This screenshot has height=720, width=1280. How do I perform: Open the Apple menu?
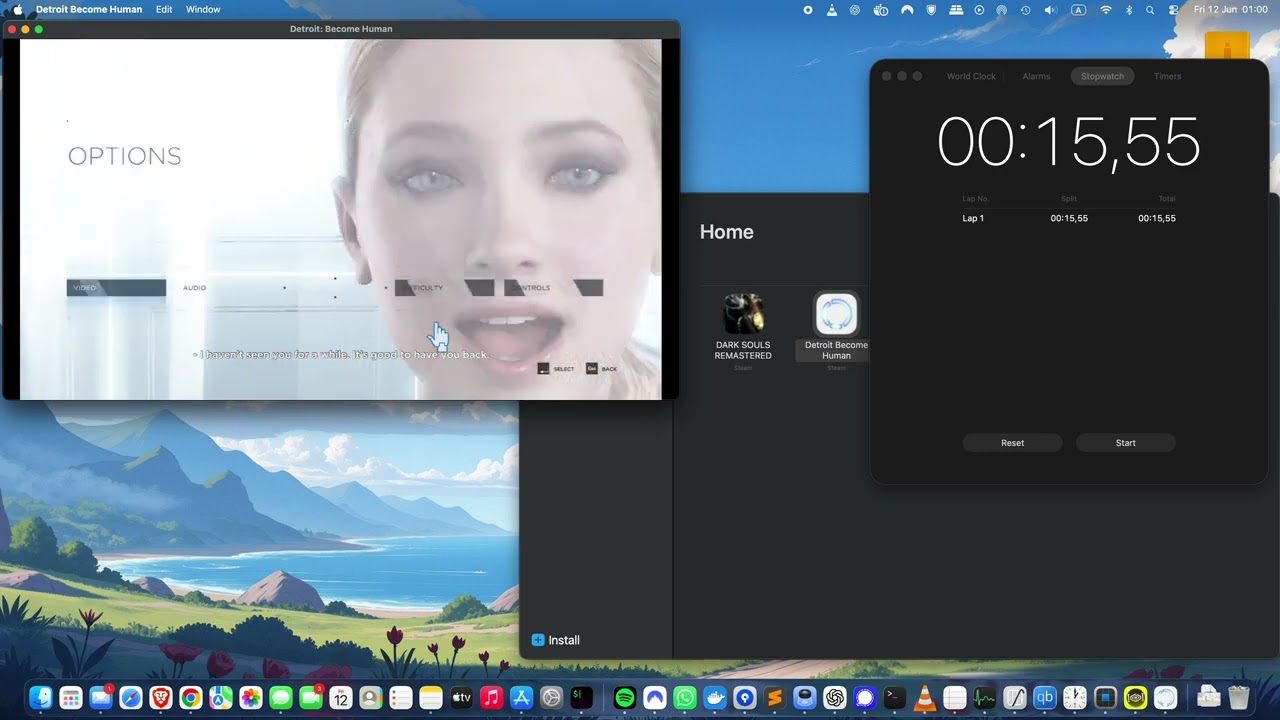click(x=17, y=9)
